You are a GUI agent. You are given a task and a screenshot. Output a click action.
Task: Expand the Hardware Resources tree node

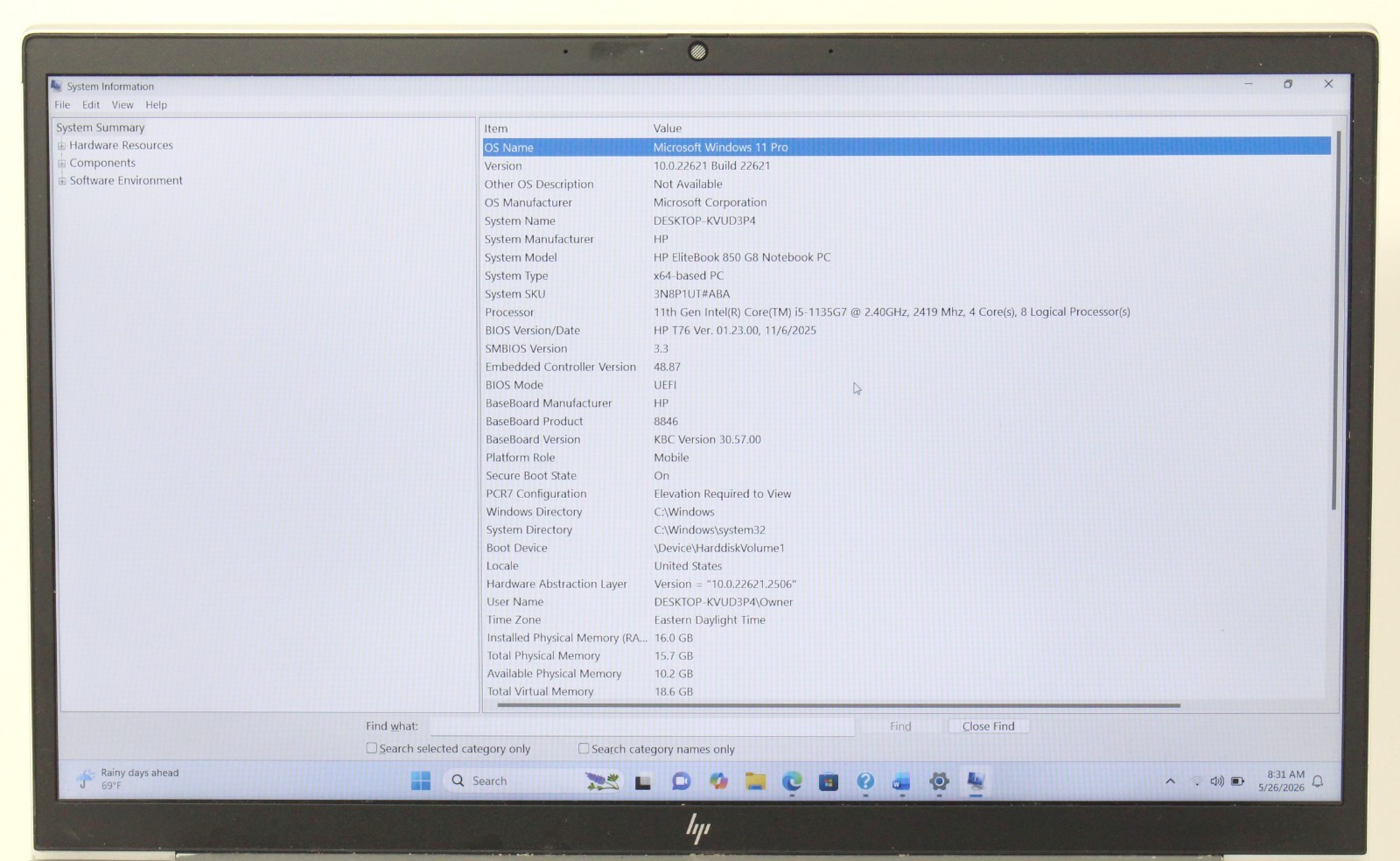point(62,146)
